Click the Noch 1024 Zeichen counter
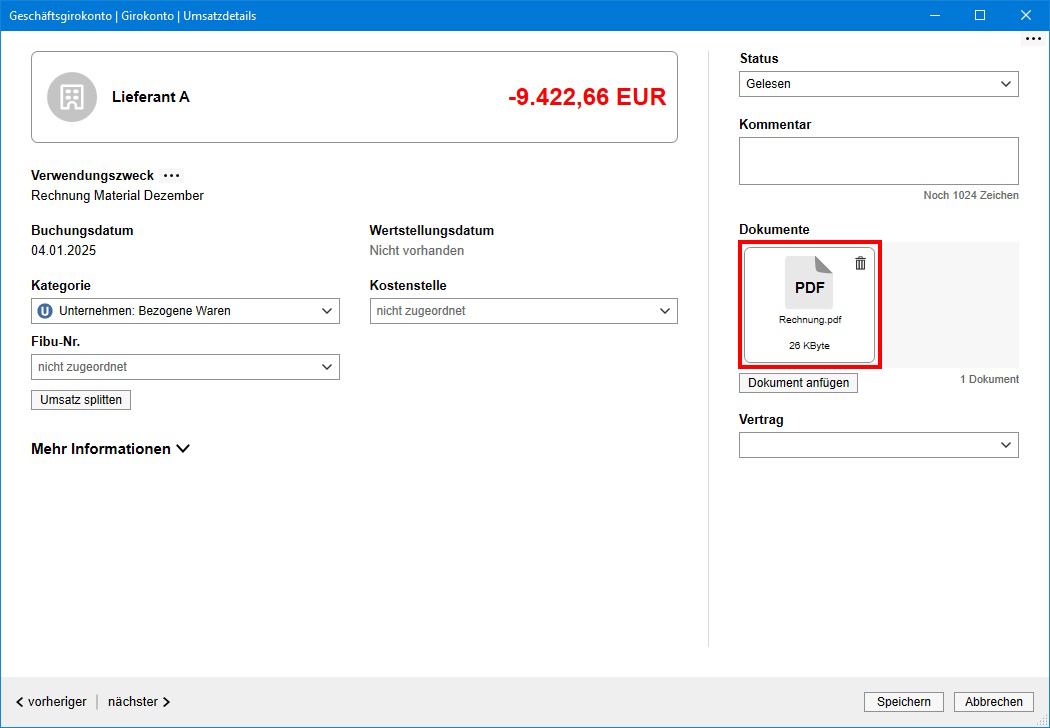Viewport: 1050px width, 728px height. (971, 196)
